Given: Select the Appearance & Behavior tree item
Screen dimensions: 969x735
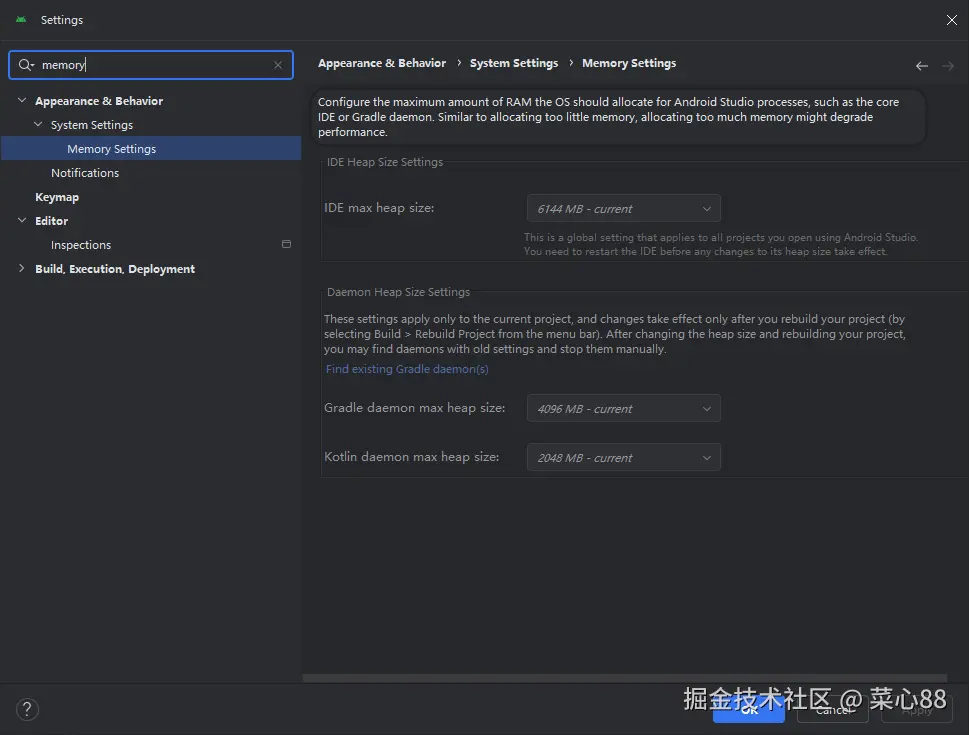Looking at the screenshot, I should [x=99, y=101].
